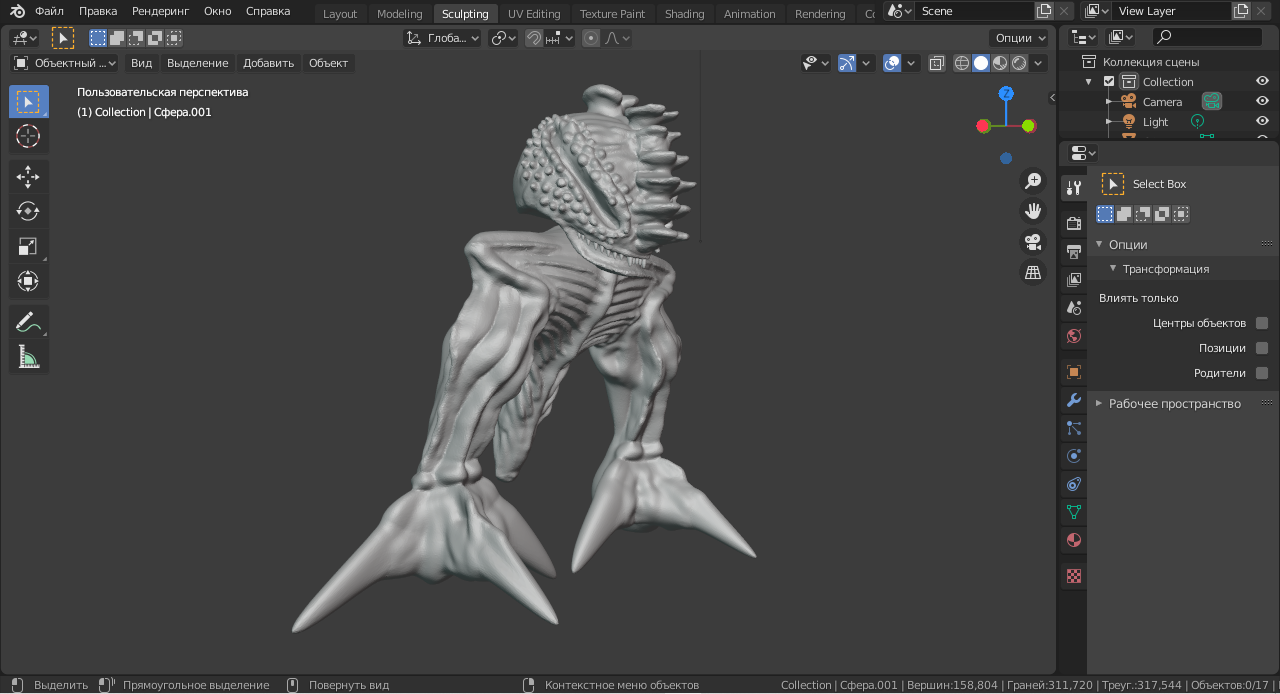The height and width of the screenshot is (694, 1280).
Task: Switch perspective/orthographic with grid gizmo
Action: pos(1033,272)
